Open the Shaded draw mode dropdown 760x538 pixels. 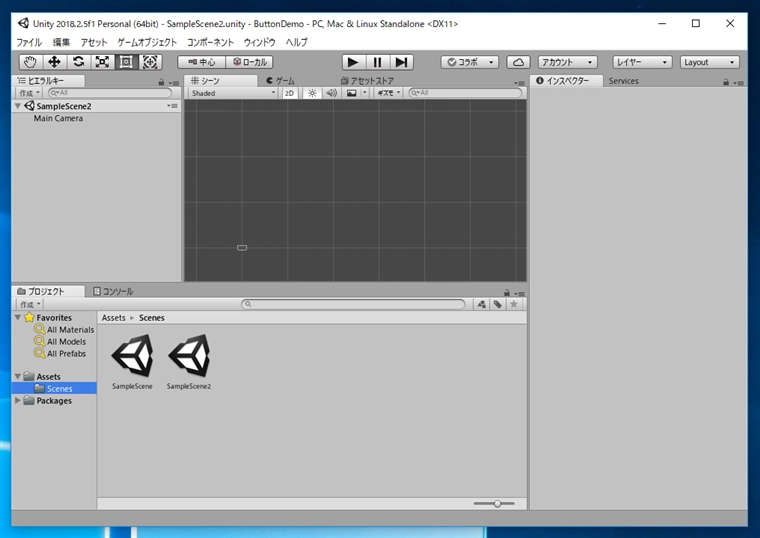tap(233, 93)
